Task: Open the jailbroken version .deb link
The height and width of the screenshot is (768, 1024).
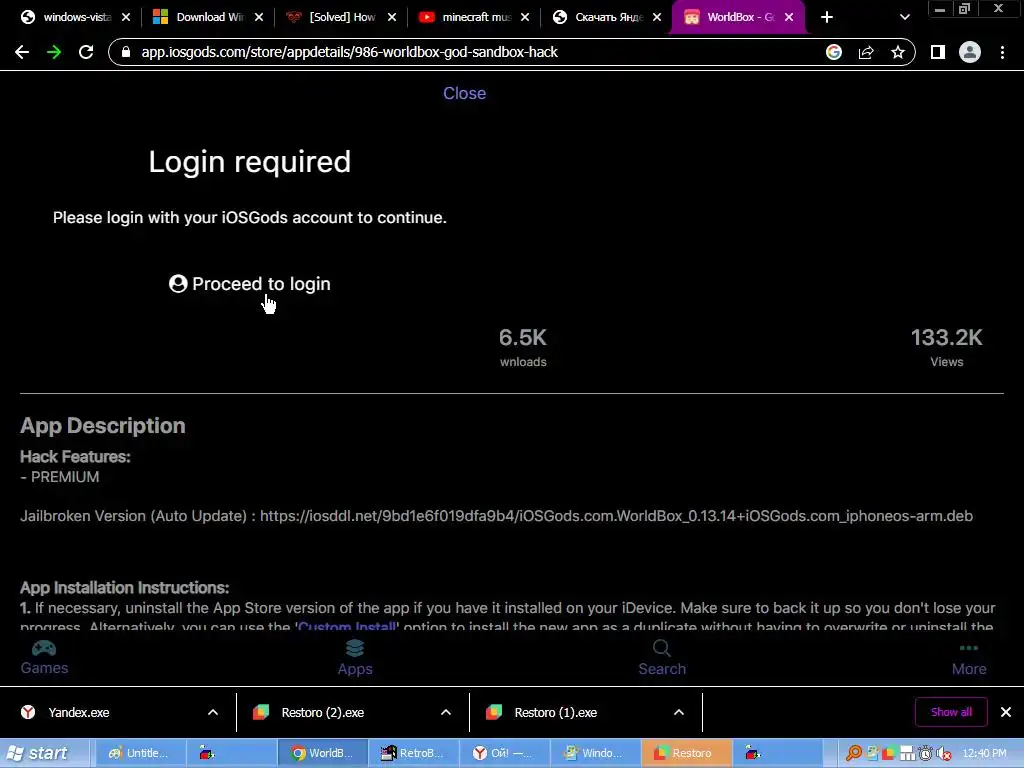Action: pos(616,516)
